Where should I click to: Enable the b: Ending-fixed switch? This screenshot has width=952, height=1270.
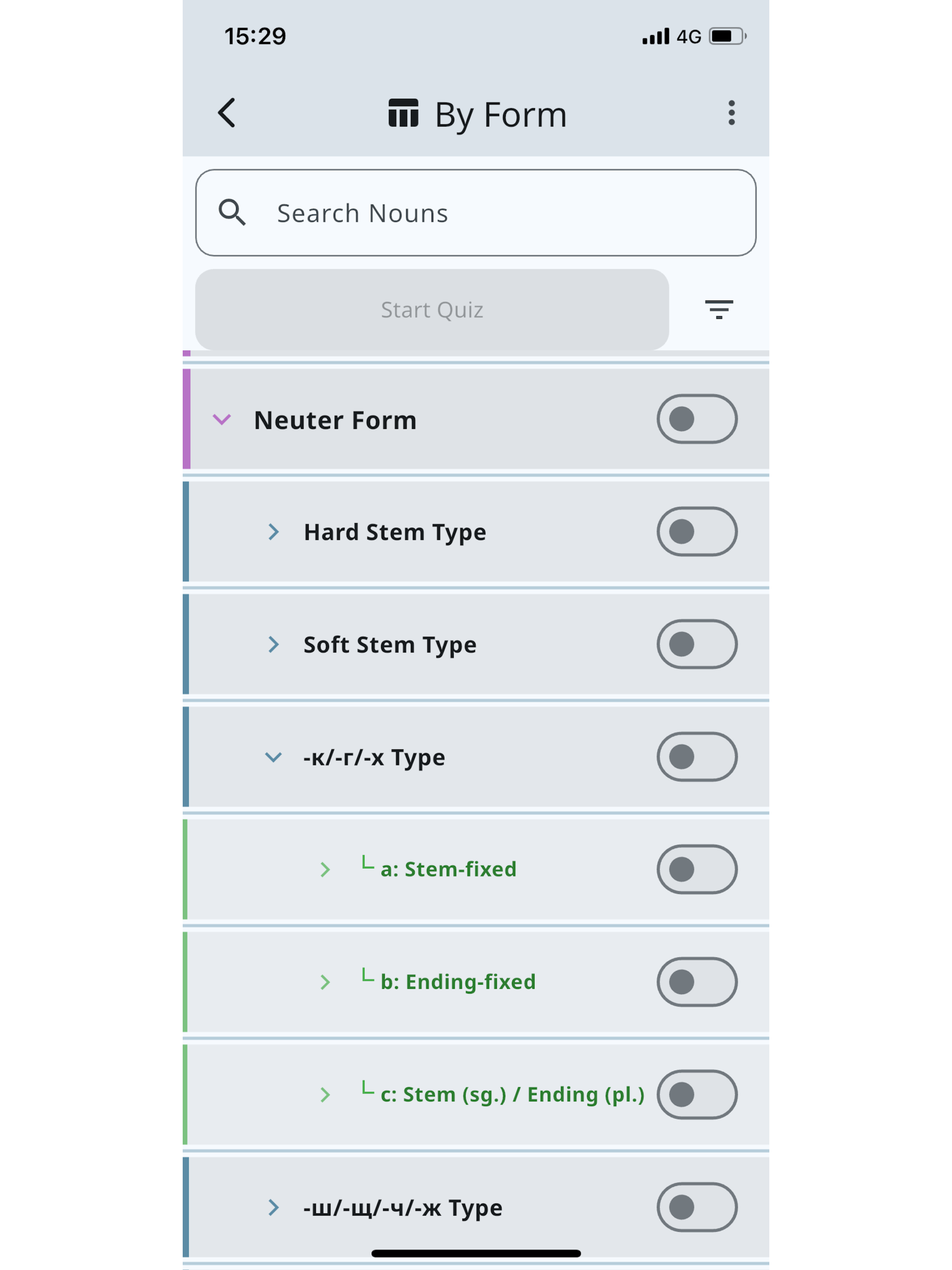697,981
